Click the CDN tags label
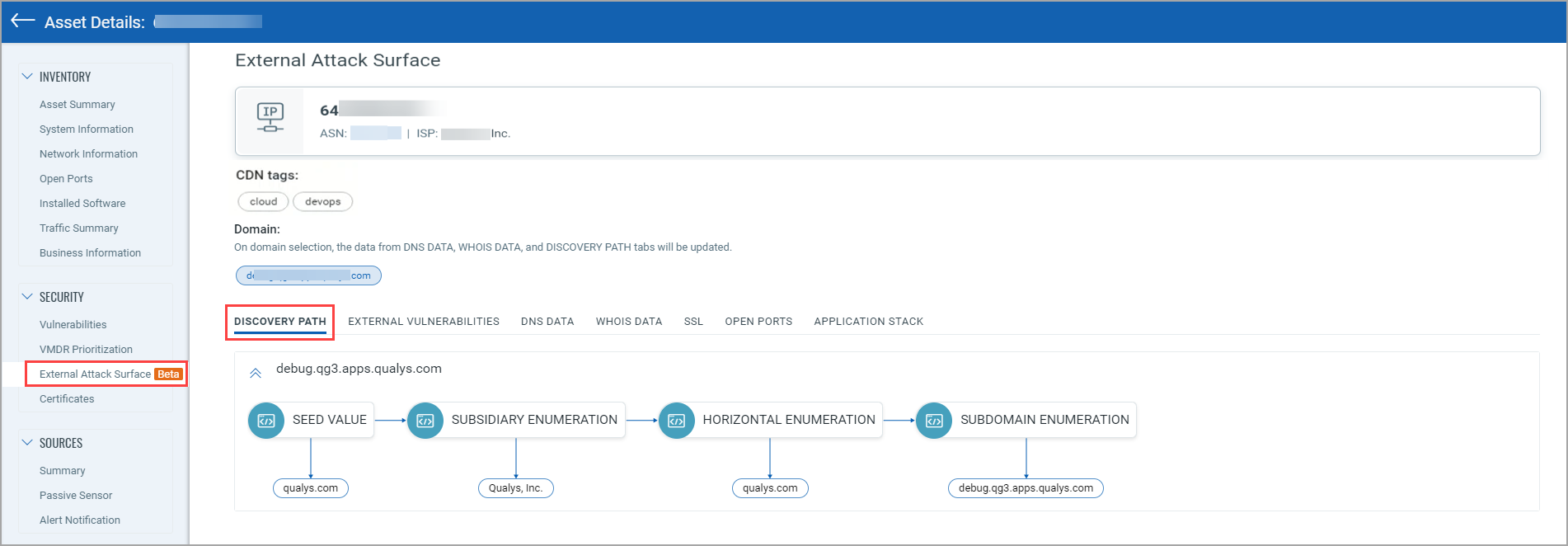This screenshot has height=546, width=1568. click(x=267, y=176)
